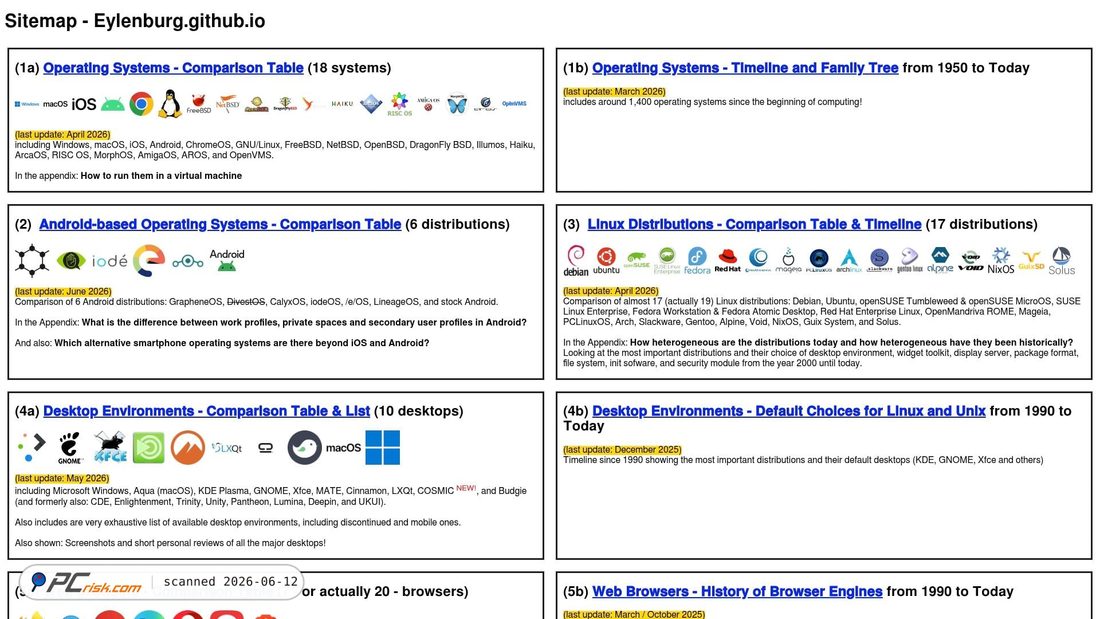The height and width of the screenshot is (619, 1100).
Task: Click 'Which alternative smartphone operating systems' sentence
Action: [x=242, y=343]
